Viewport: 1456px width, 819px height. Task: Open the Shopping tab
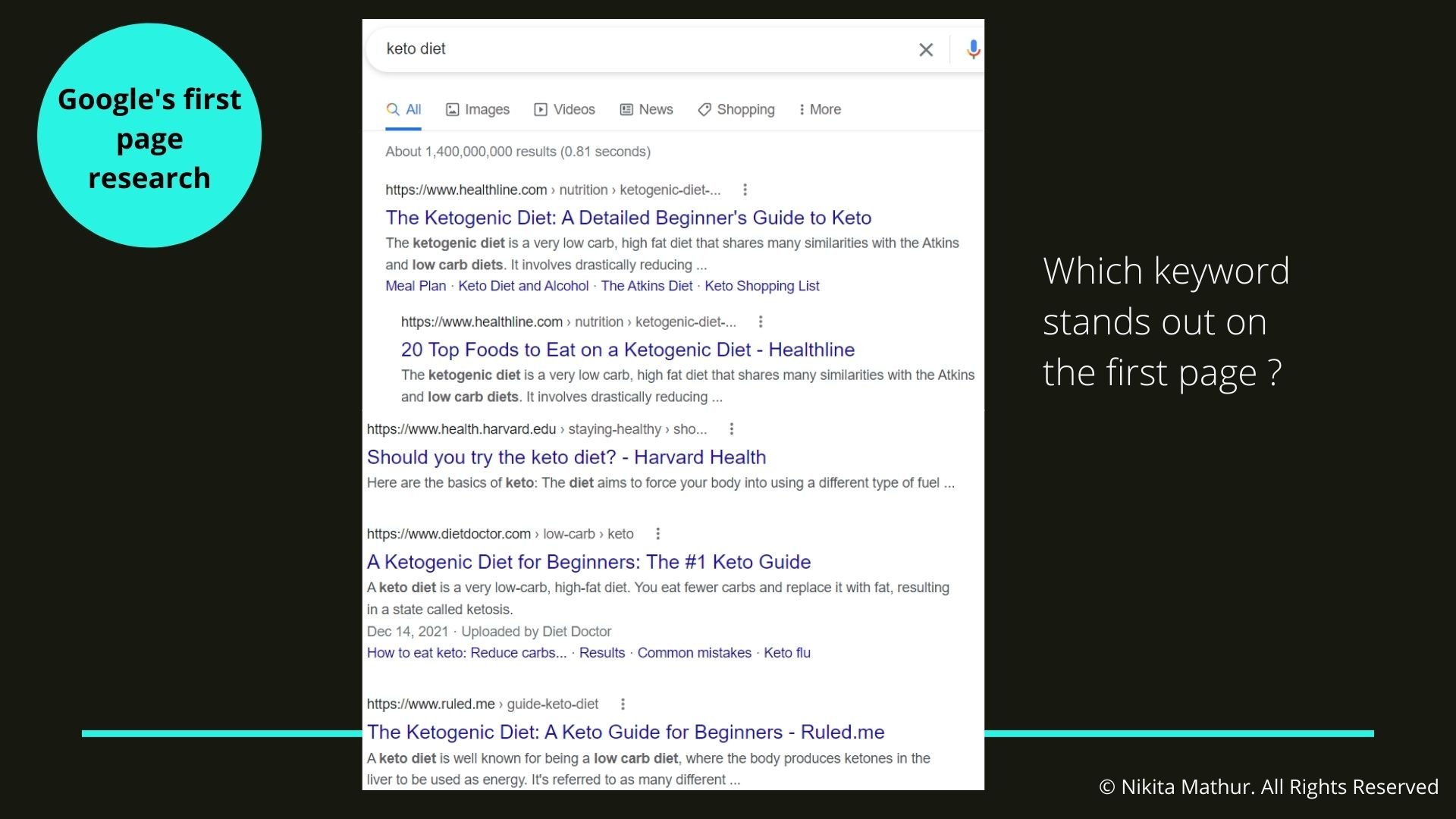736,109
